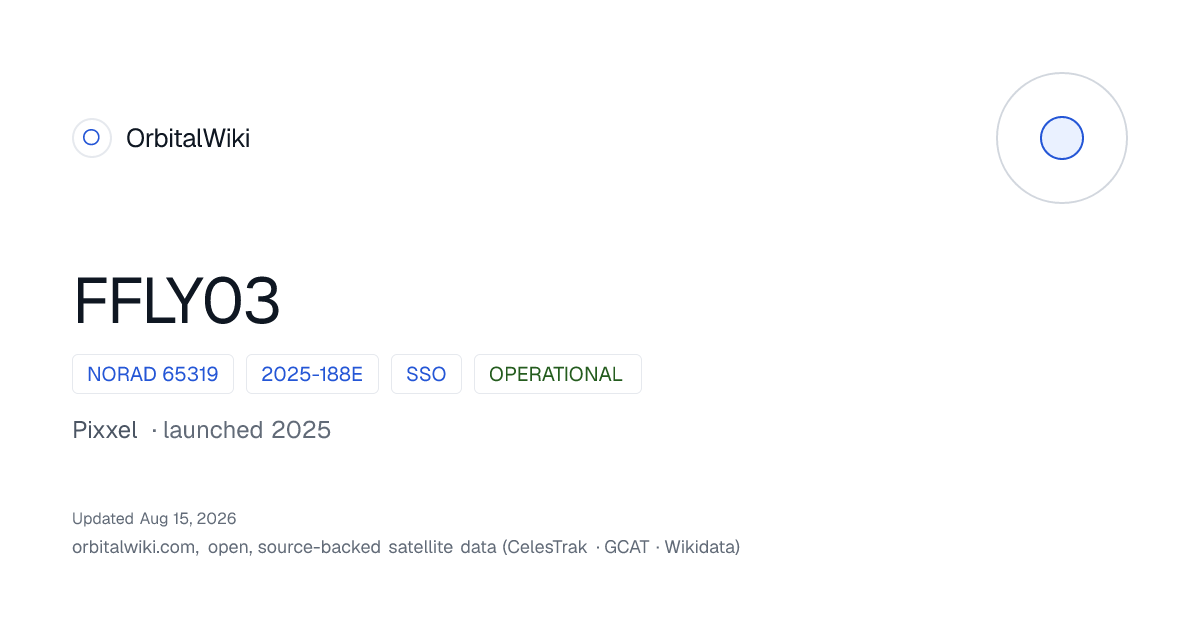Screen dimensions: 1200x630
Task: Click the CelesTrak source name
Action: 547,547
